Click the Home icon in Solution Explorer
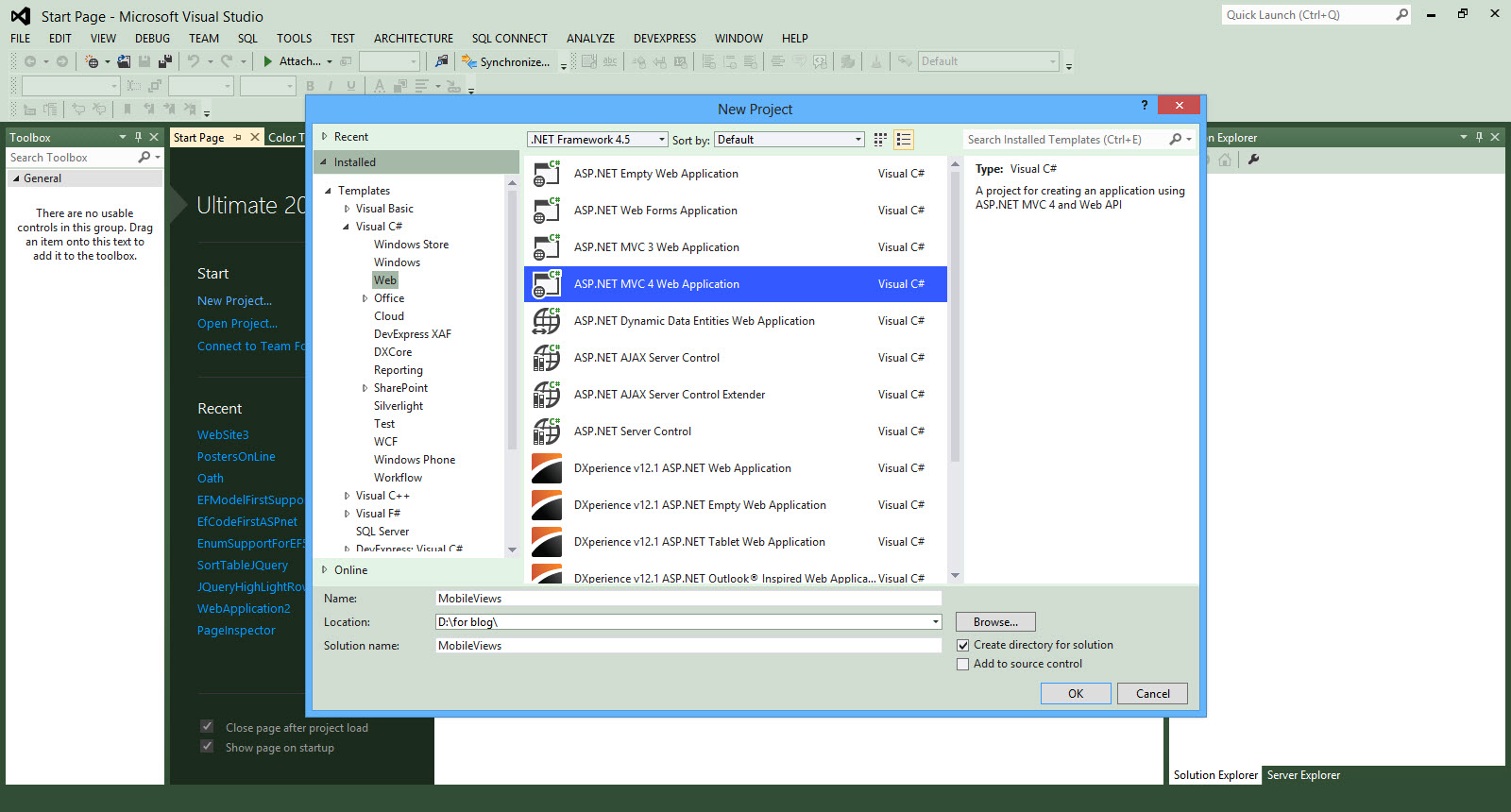This screenshot has width=1511, height=812. (x=1225, y=160)
